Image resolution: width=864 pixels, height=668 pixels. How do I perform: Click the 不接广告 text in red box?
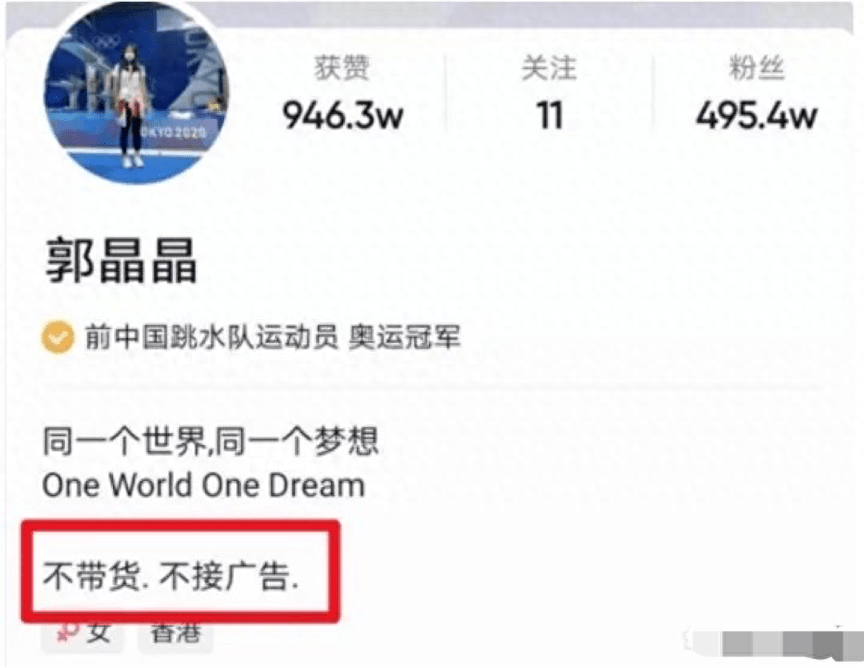point(224,577)
